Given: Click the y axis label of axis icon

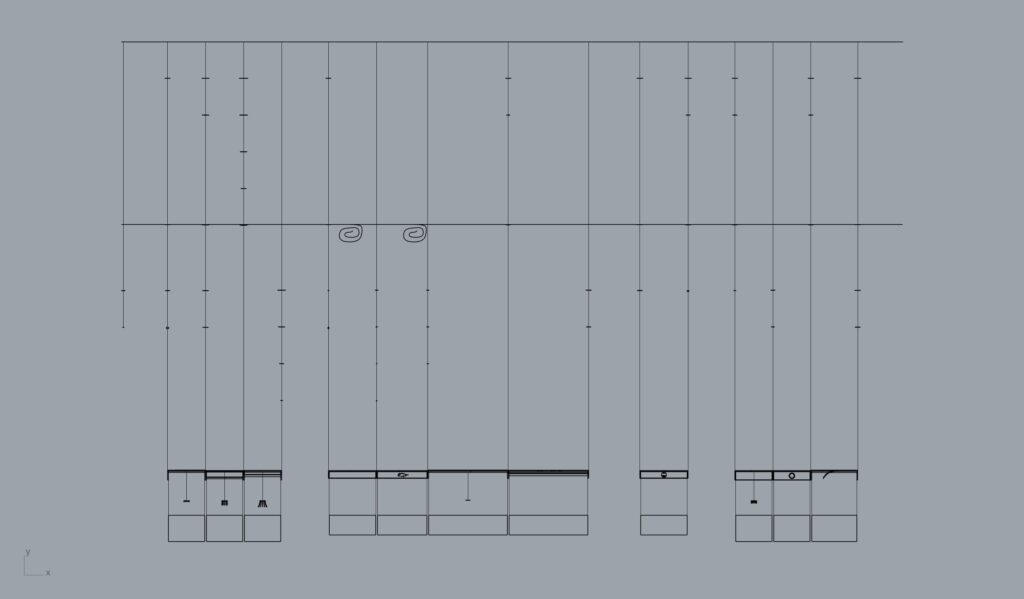Looking at the screenshot, I should (27, 552).
